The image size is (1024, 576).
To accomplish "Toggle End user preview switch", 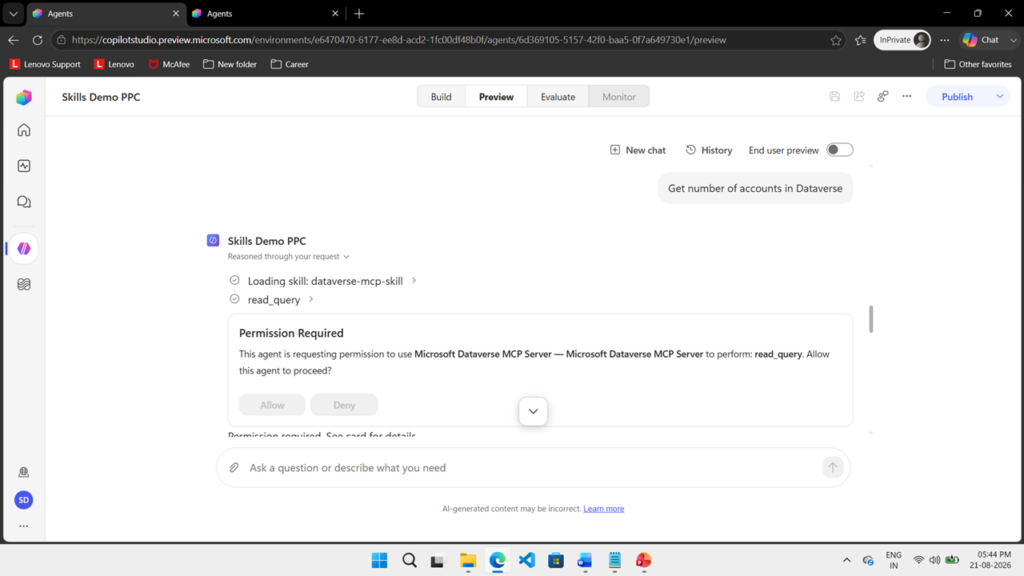I will [840, 150].
